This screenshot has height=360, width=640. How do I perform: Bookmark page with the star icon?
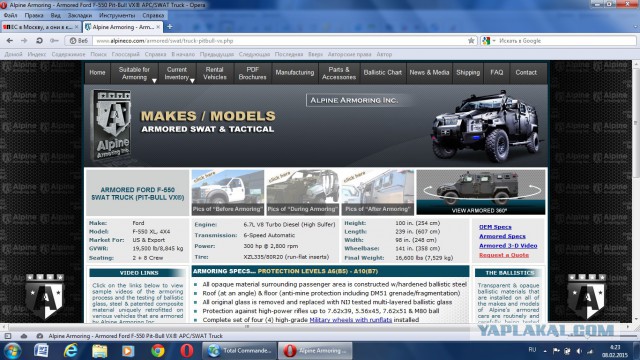tap(471, 41)
